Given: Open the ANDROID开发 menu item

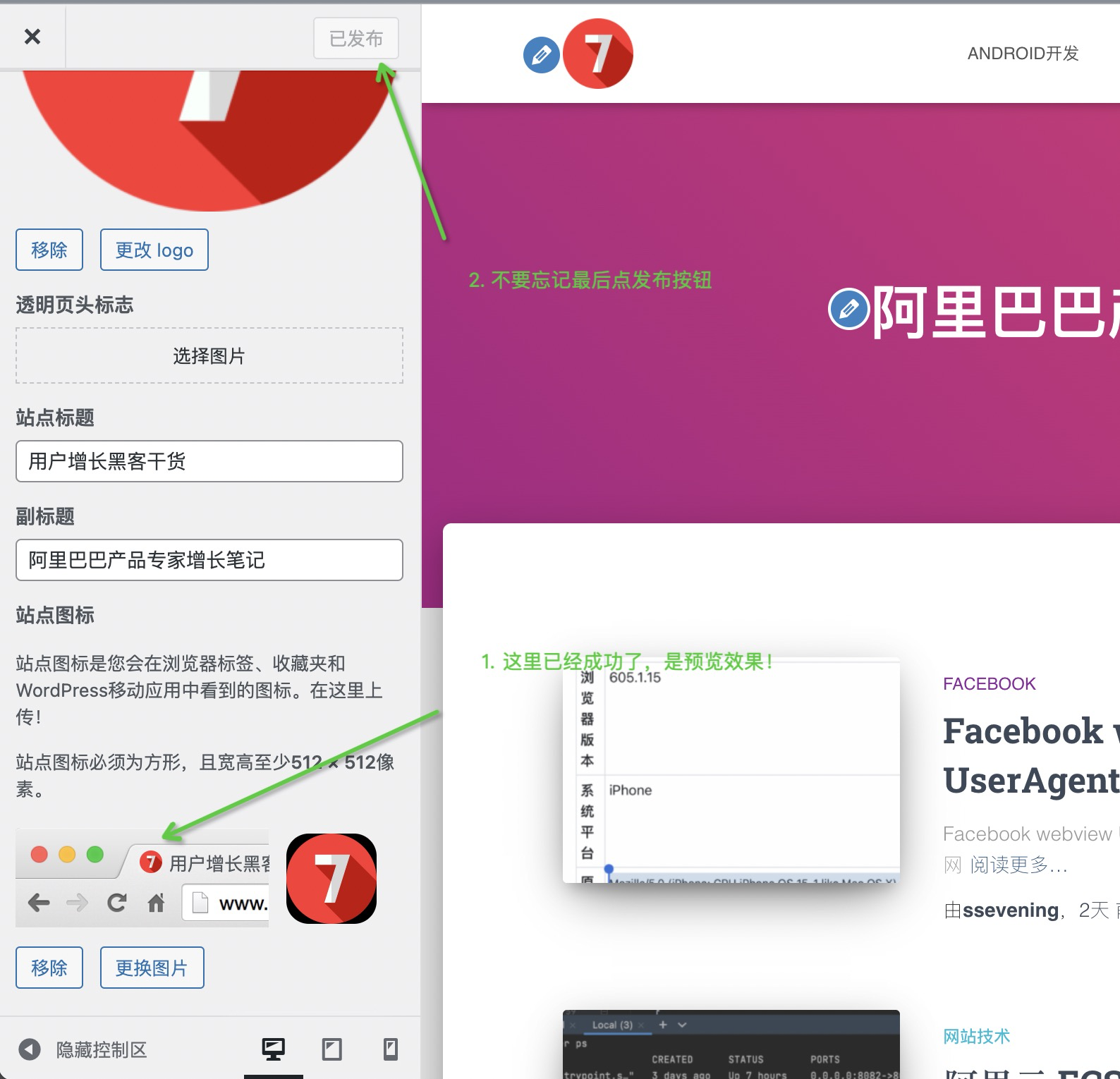Looking at the screenshot, I should tap(1023, 54).
